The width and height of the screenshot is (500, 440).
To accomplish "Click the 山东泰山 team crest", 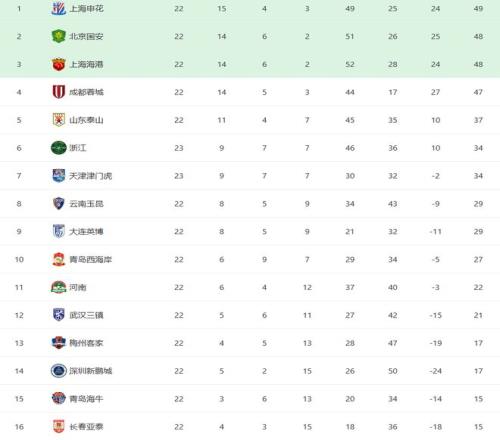I will click(59, 120).
